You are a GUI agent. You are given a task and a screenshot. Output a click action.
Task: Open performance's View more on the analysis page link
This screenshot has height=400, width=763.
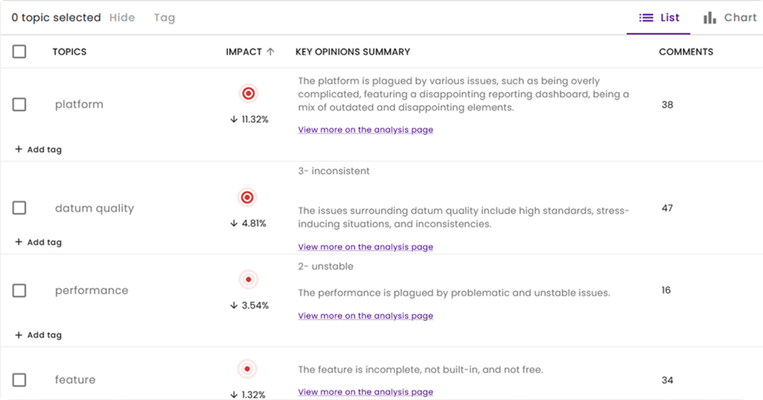click(x=365, y=316)
